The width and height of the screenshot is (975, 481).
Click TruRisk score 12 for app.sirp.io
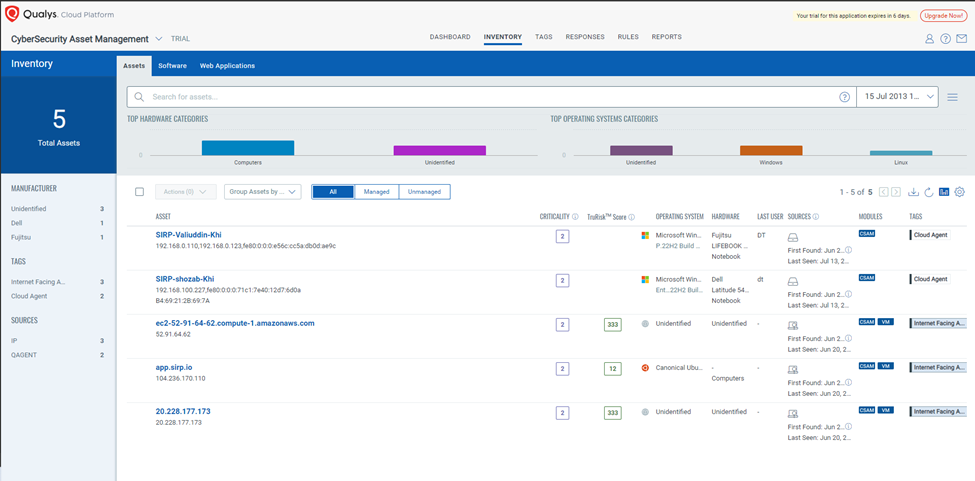pyautogui.click(x=612, y=369)
